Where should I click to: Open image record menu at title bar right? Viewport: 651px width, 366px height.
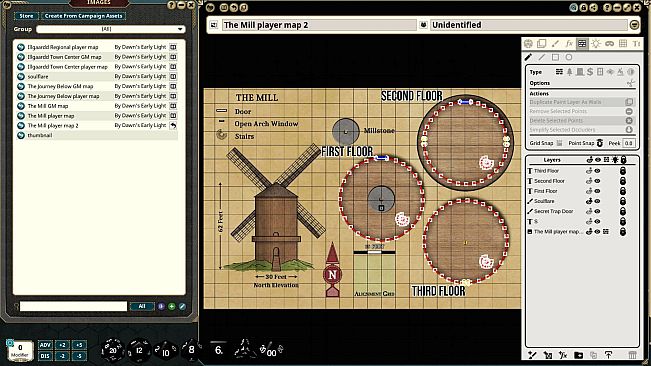coord(634,25)
